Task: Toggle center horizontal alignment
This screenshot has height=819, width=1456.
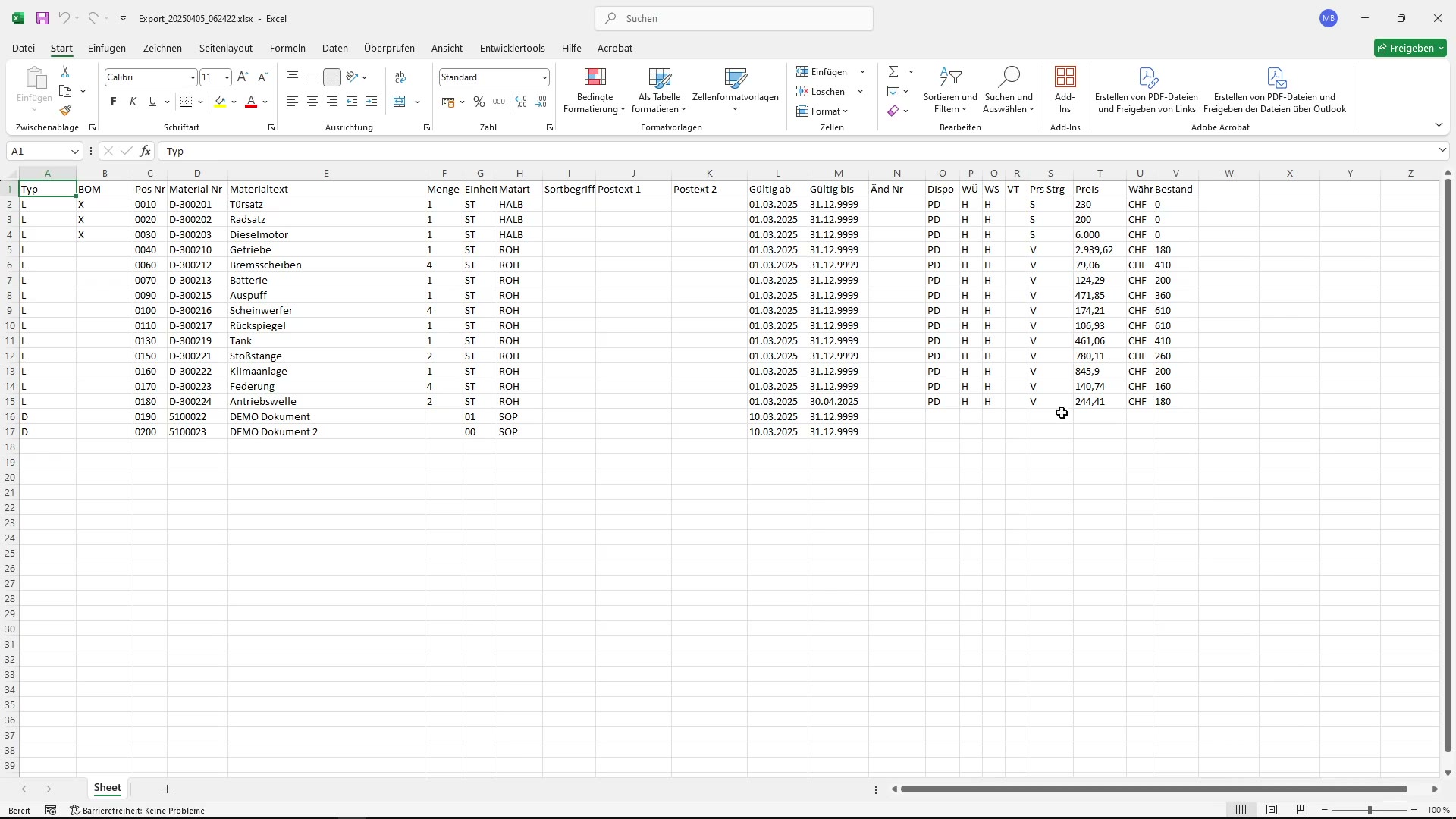Action: point(312,102)
